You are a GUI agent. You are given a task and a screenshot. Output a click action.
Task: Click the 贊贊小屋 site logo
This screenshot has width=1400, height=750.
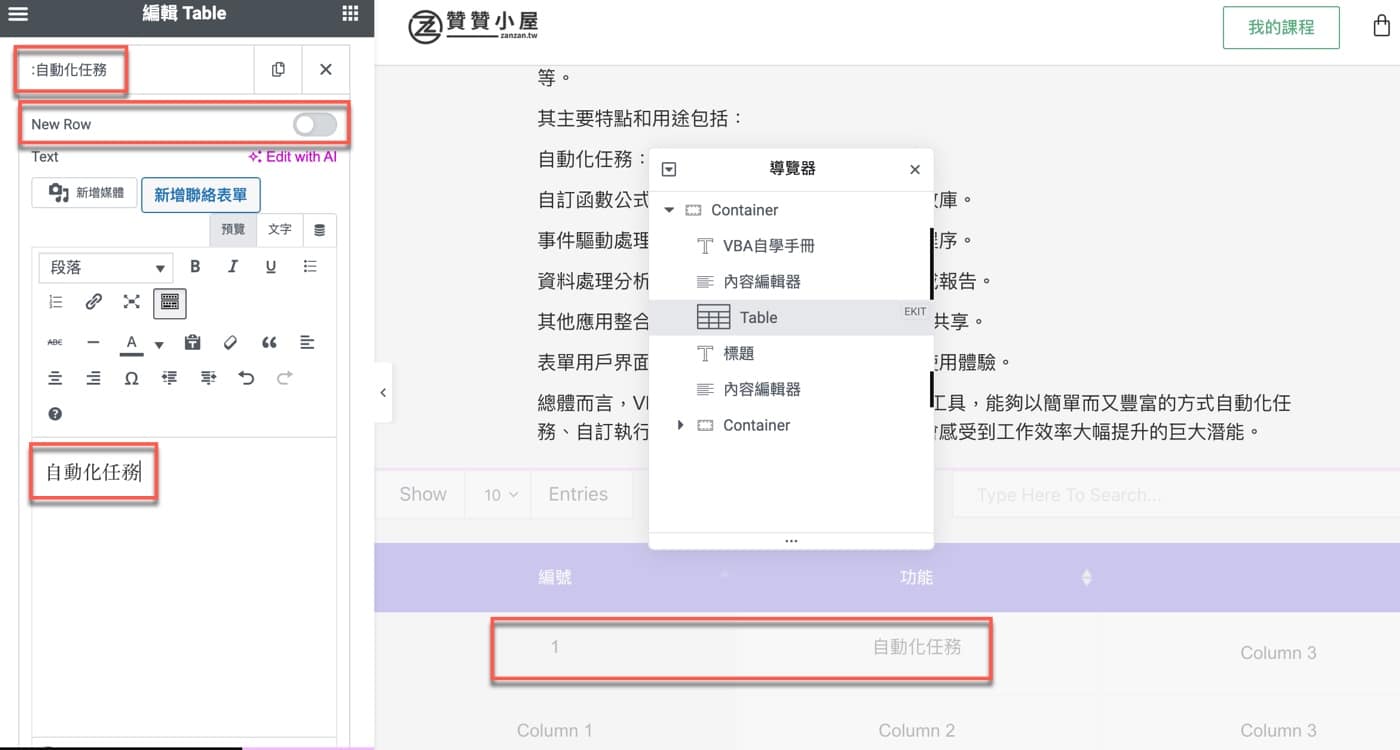click(x=473, y=28)
